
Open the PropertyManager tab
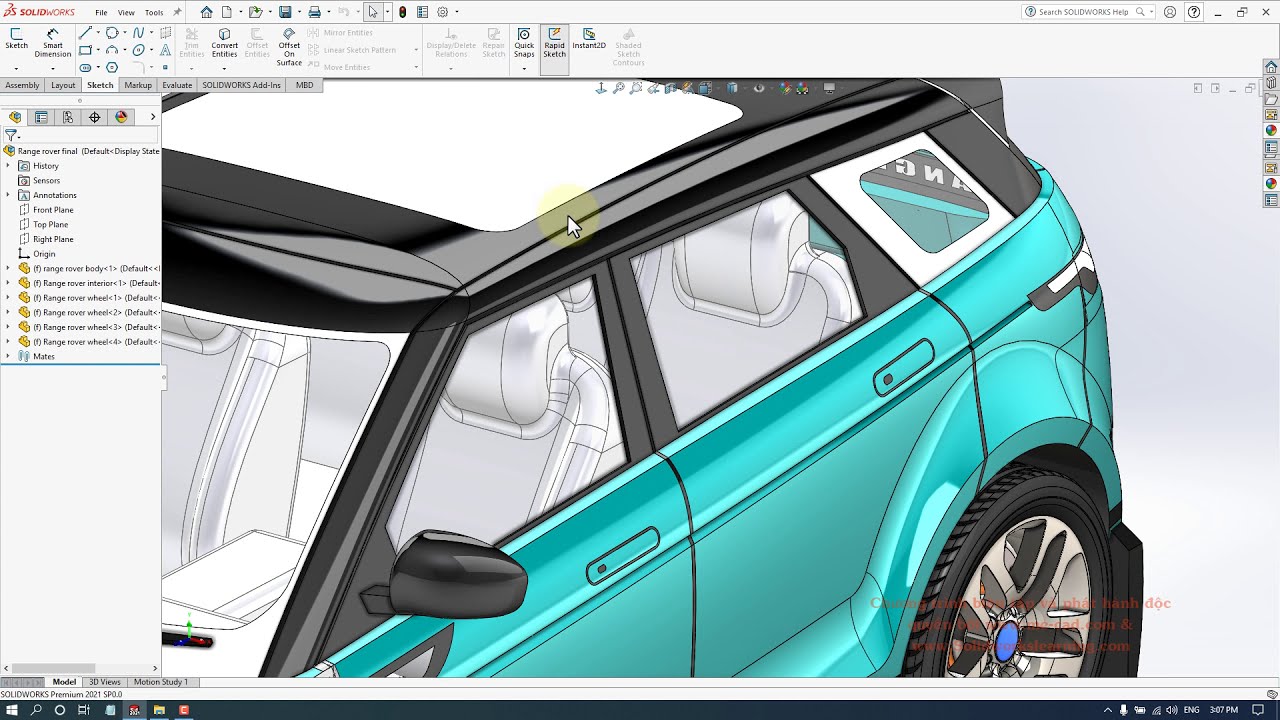click(x=41, y=117)
